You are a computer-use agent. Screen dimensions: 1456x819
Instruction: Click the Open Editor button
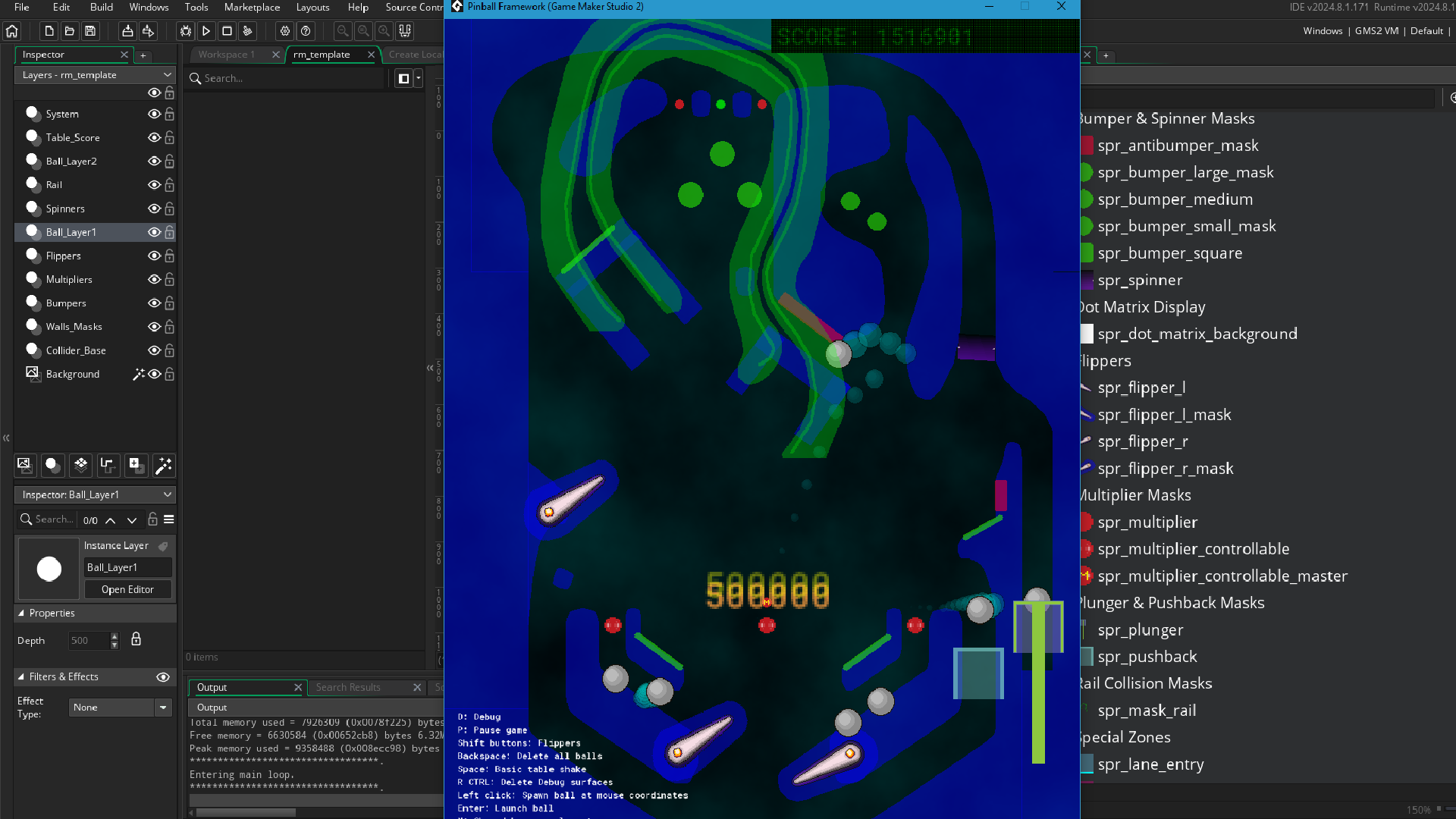pyautogui.click(x=127, y=589)
